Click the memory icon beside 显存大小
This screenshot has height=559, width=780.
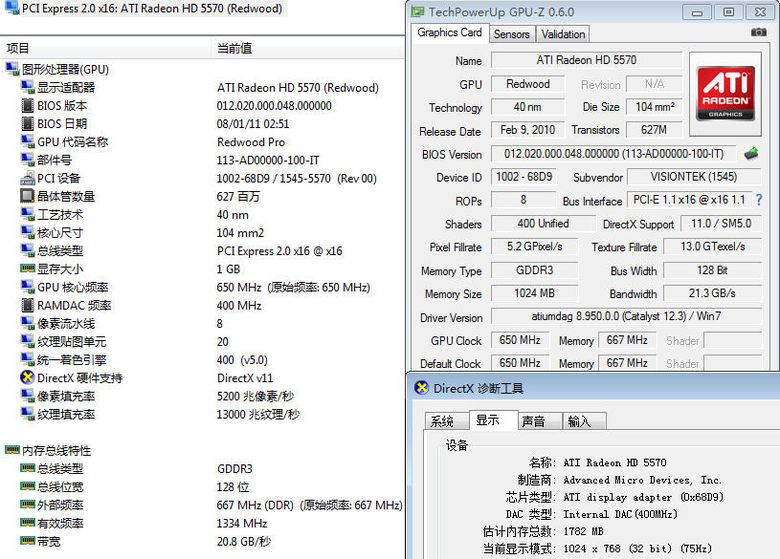(27, 269)
